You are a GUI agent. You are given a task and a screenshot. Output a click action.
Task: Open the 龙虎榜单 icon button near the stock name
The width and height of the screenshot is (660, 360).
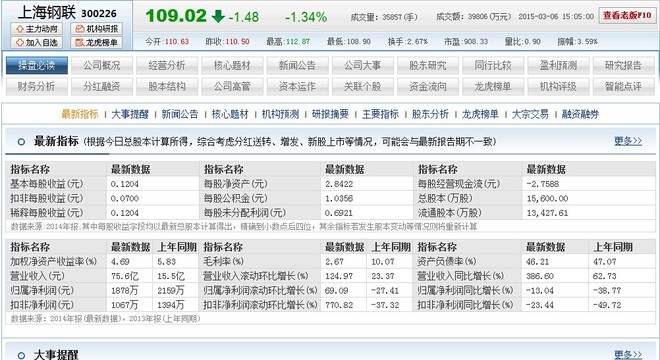tap(97, 43)
